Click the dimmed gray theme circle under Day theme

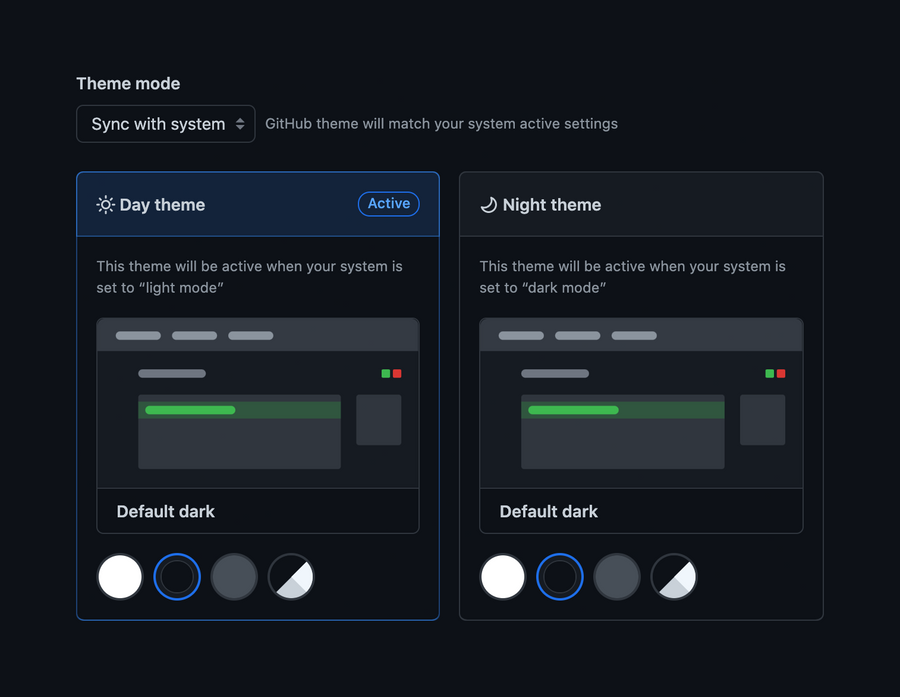(234, 577)
